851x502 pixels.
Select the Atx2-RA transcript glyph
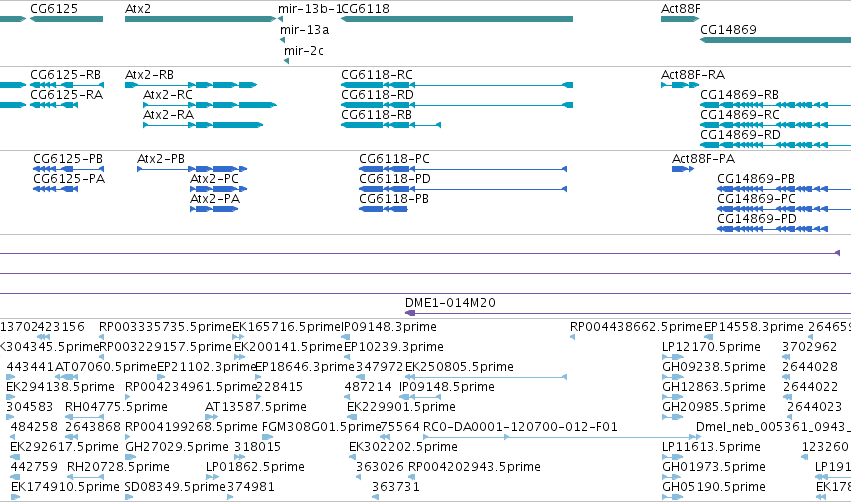click(x=203, y=125)
